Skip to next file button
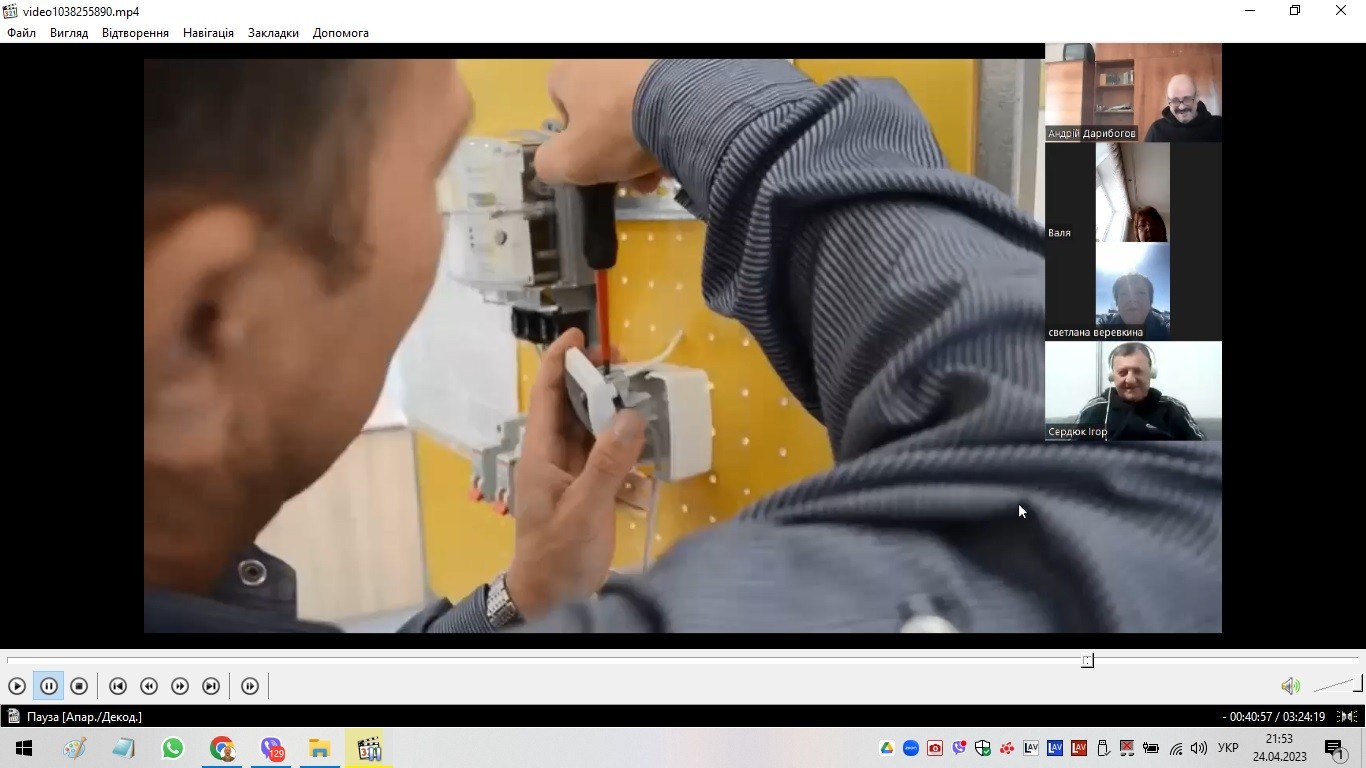Screen dimensions: 1366x768 pos(211,686)
